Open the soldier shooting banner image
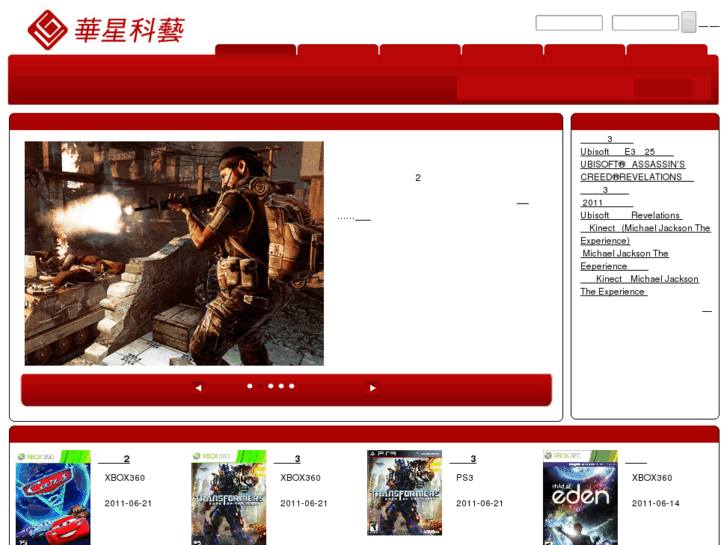Screen dimensions: 727x545 [x=174, y=253]
